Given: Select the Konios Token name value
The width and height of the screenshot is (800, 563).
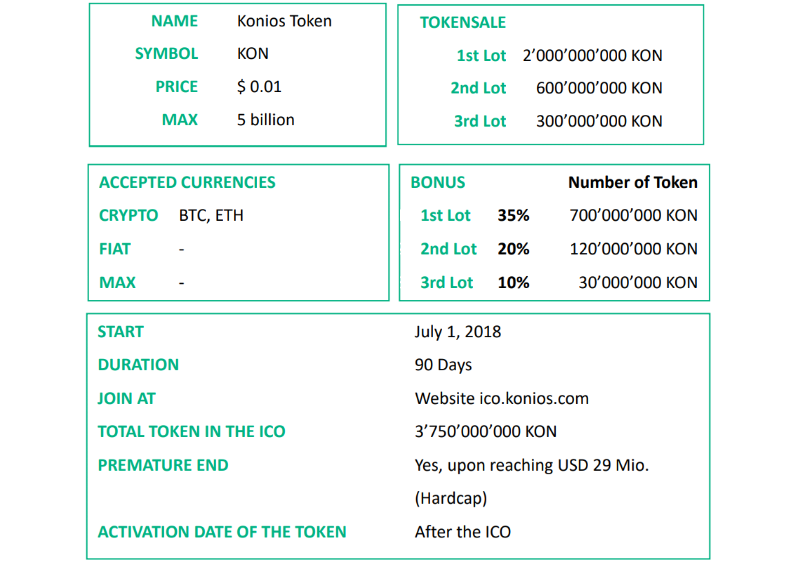Looking at the screenshot, I should point(284,21).
